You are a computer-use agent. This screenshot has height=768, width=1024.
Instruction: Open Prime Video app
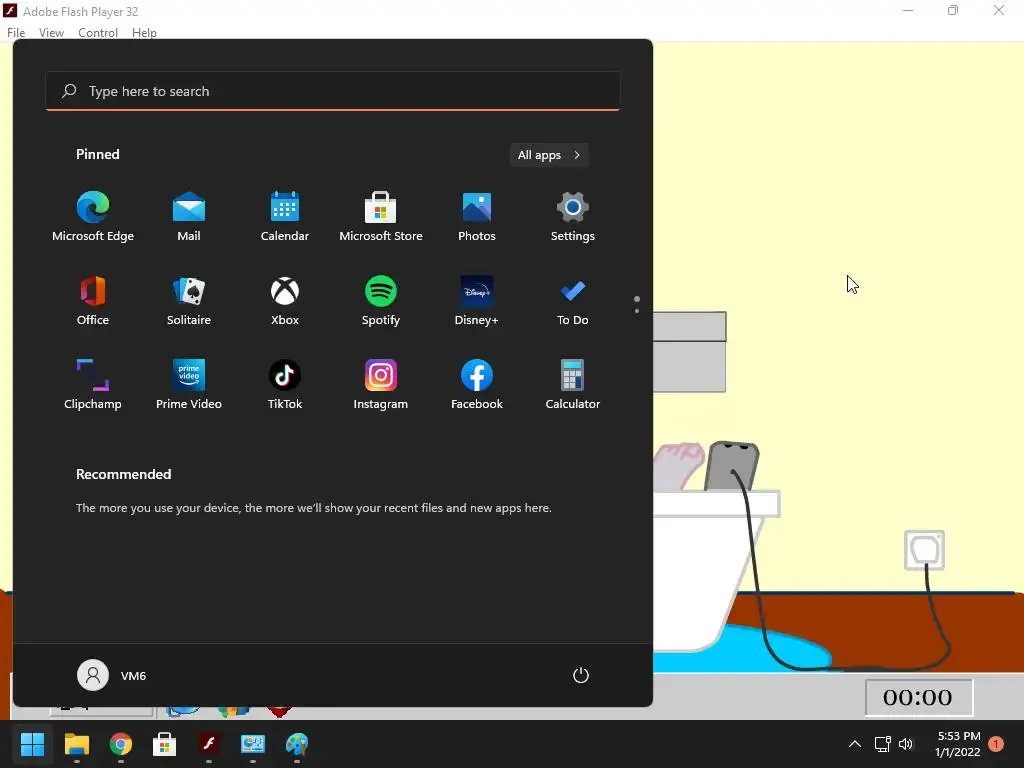point(189,385)
